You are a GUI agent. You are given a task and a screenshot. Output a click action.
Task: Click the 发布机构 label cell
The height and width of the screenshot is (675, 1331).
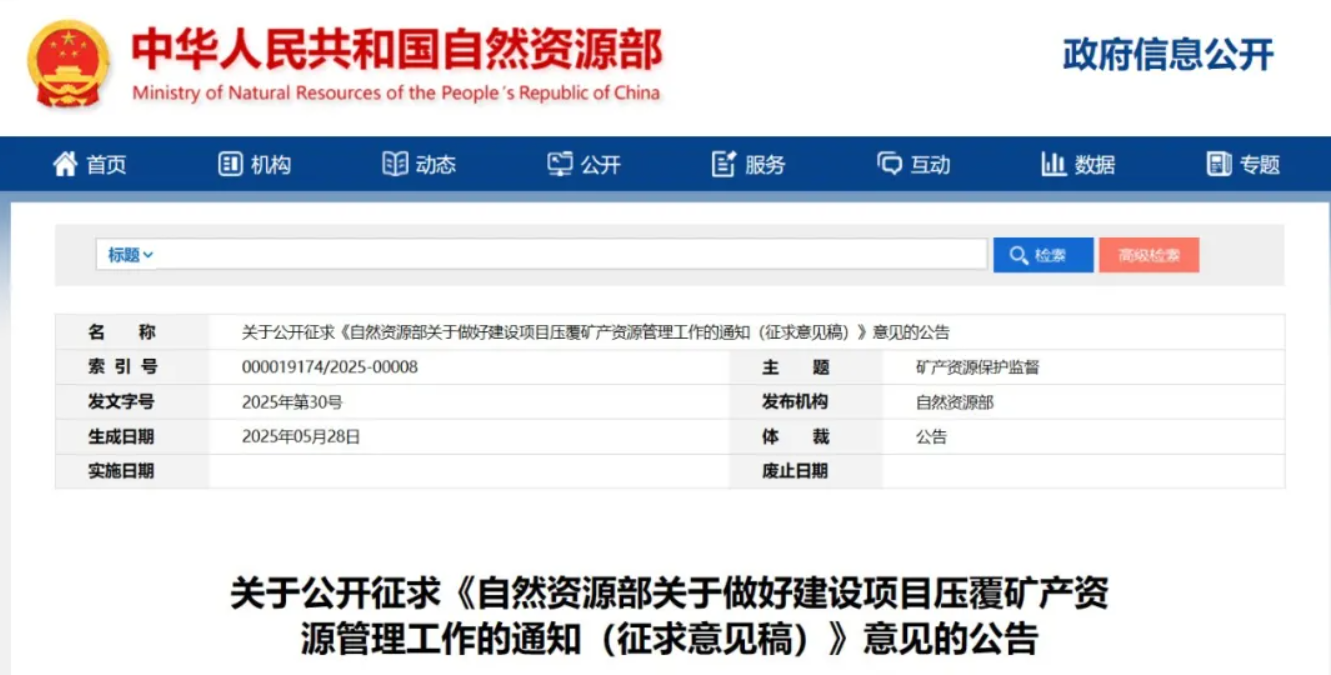tap(806, 402)
